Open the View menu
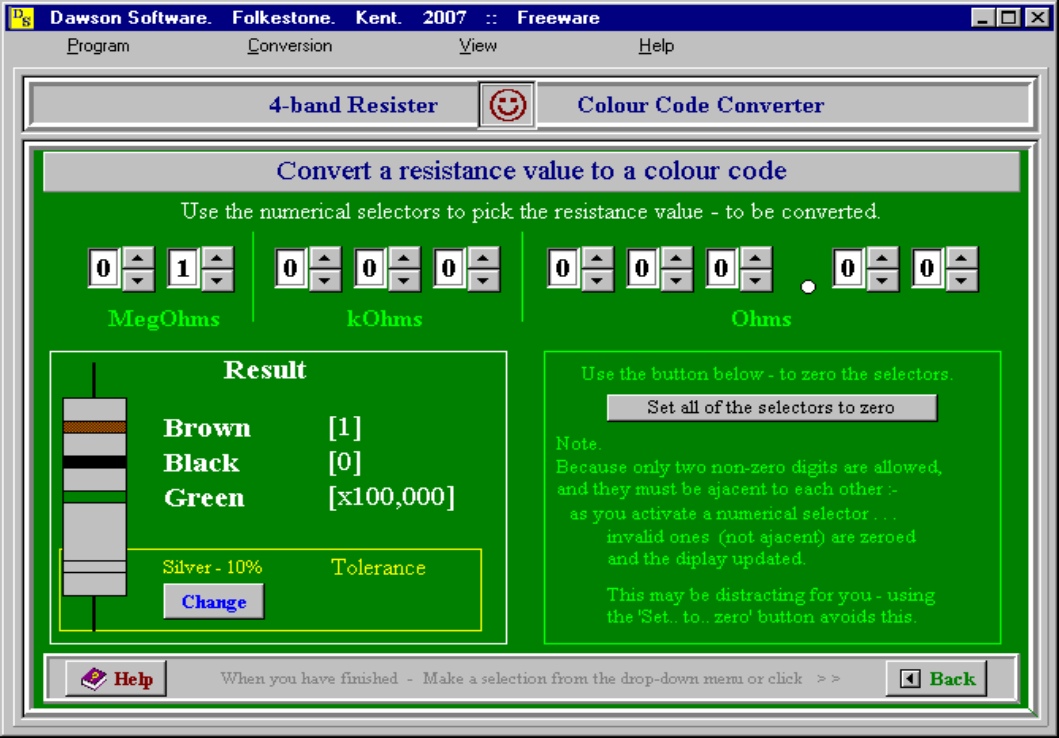The image size is (1059, 738). pos(478,46)
